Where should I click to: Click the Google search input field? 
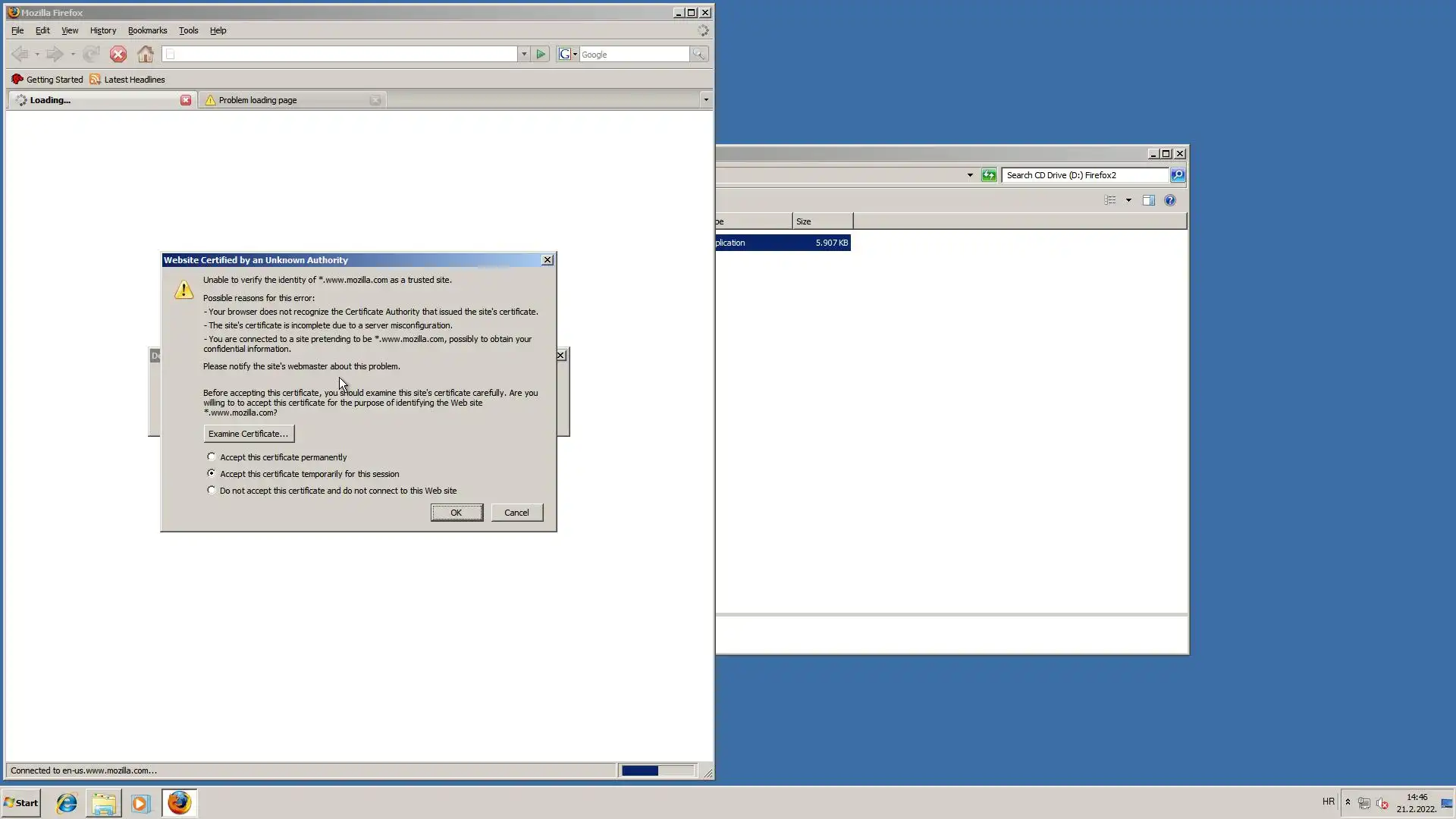click(634, 55)
